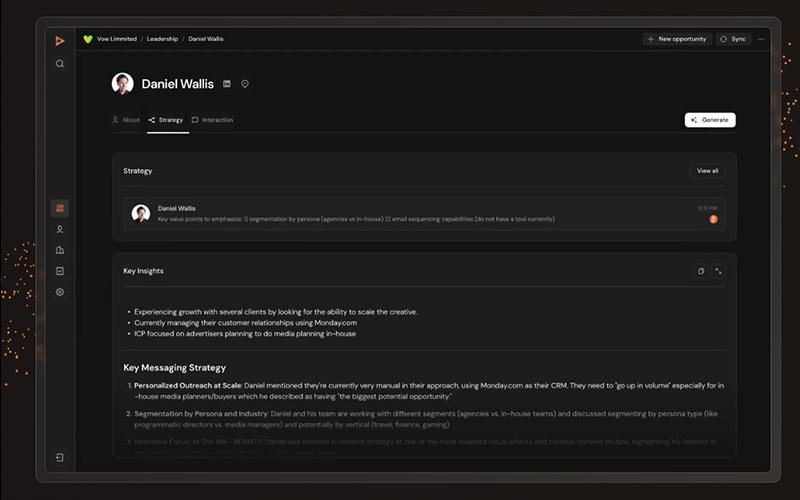Select the Strategy tab
The image size is (800, 500).
(x=166, y=120)
